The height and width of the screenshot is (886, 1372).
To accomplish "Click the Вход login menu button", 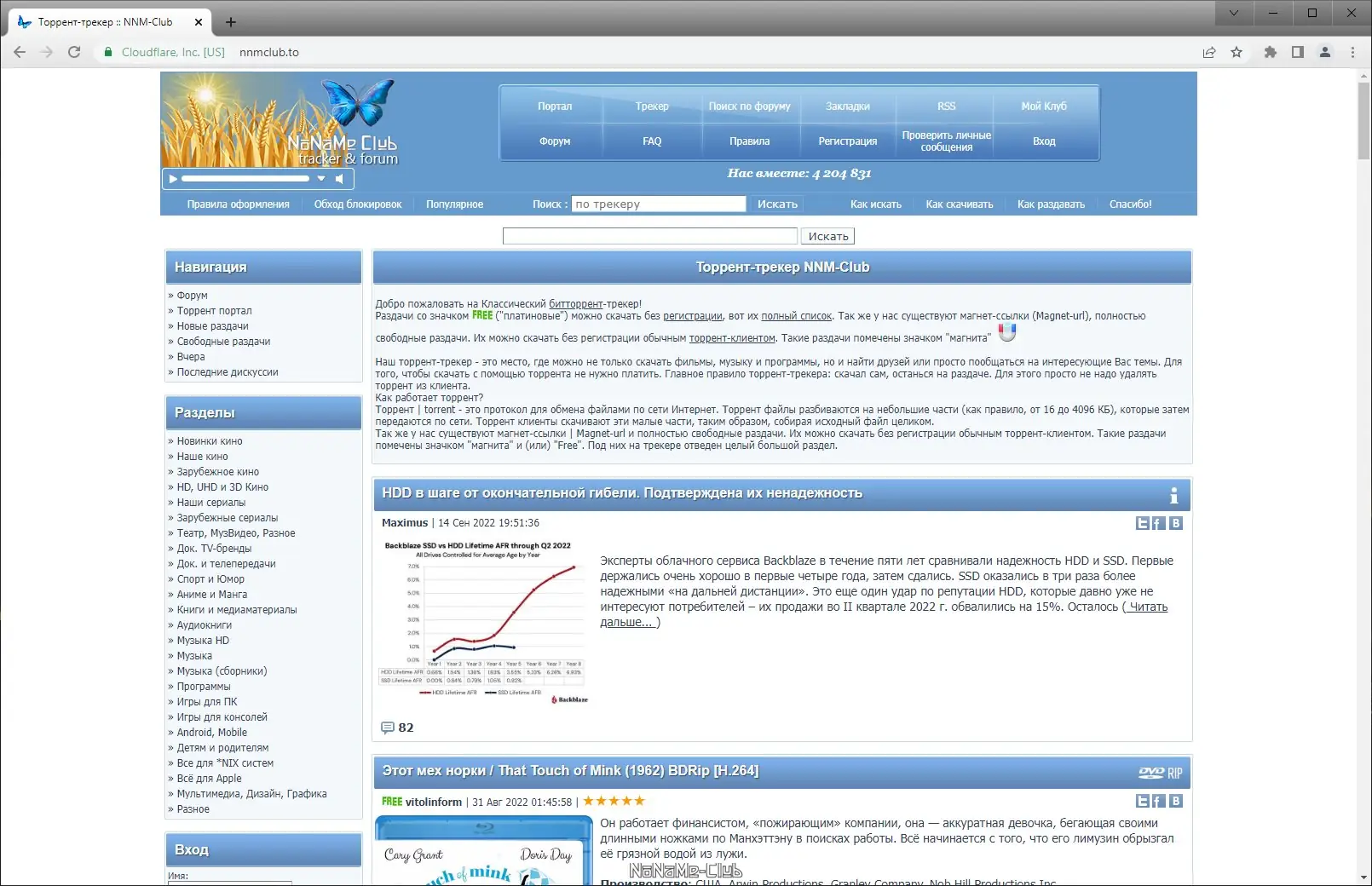I will 1044,141.
